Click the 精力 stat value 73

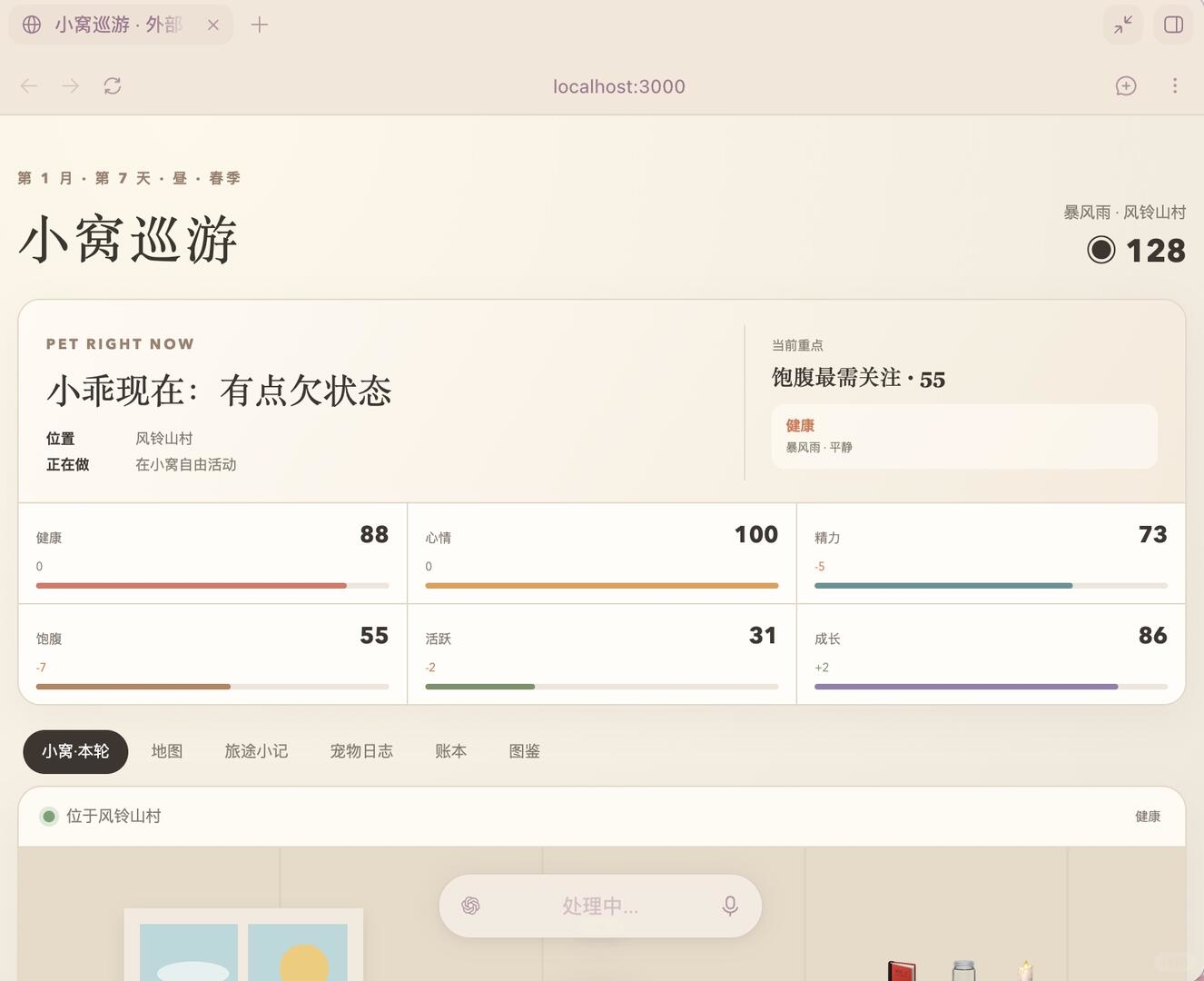tap(1153, 534)
